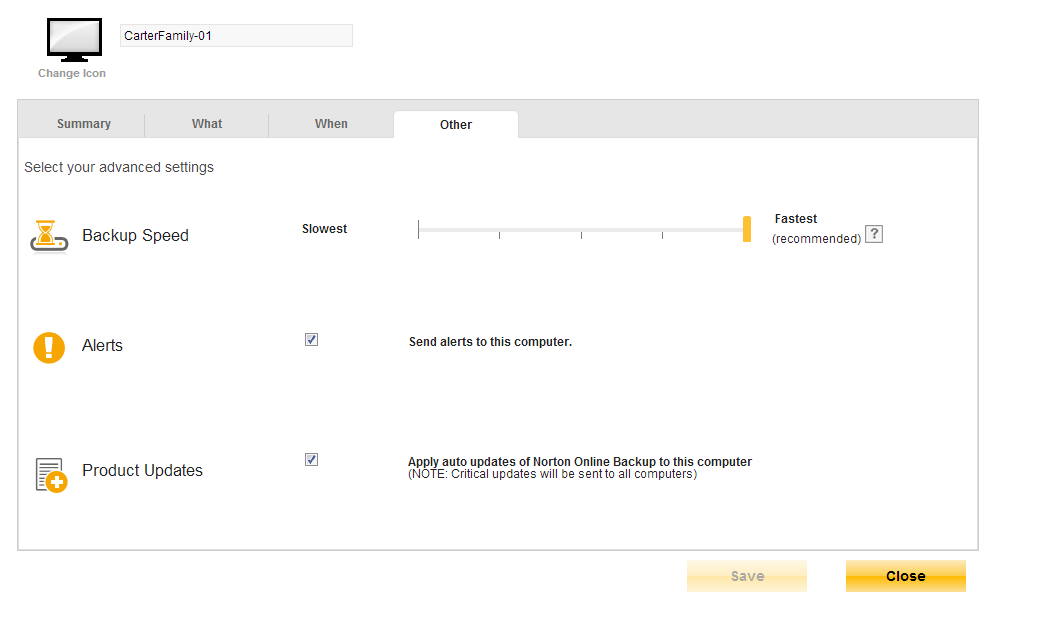Click the Backup Speed hourglass icon

(x=49, y=236)
